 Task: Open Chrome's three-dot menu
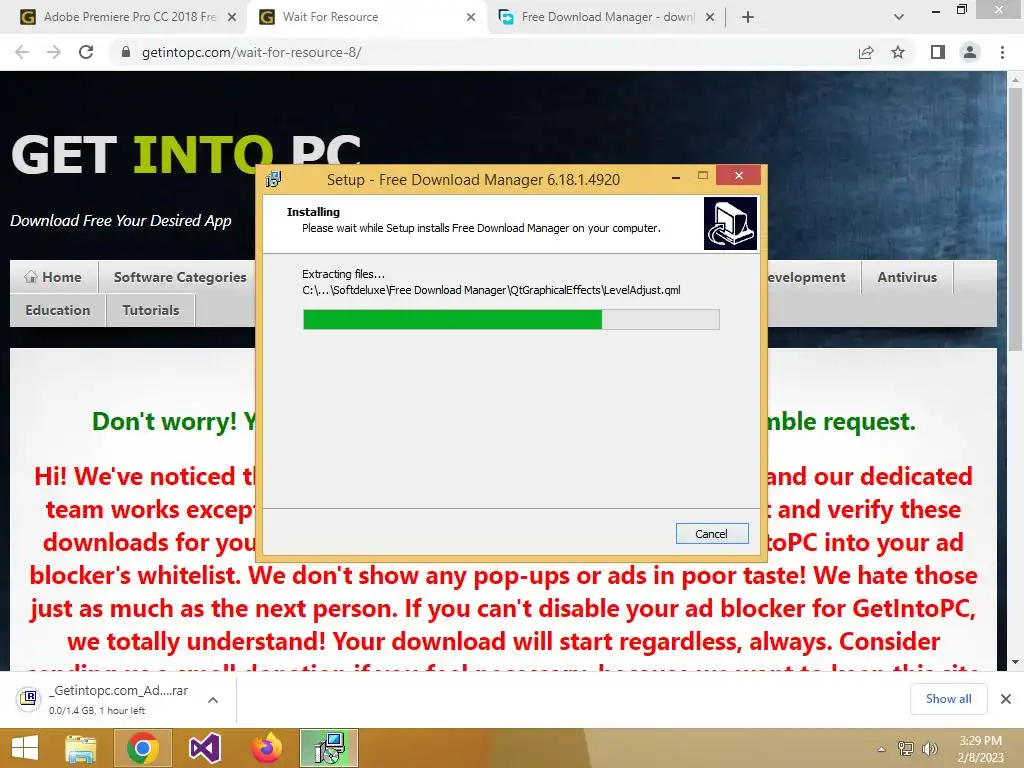[1002, 52]
